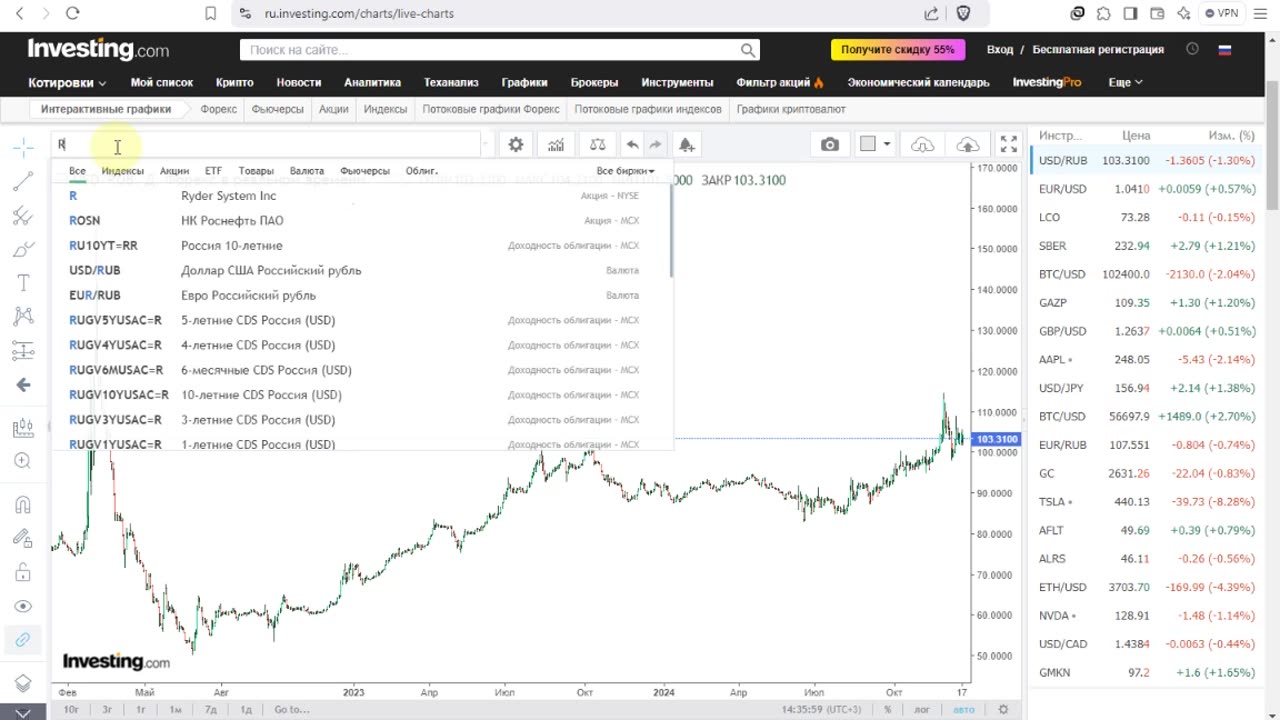The image size is (1280, 720).
Task: Select the 'Валюта' search filter tab
Action: point(307,171)
